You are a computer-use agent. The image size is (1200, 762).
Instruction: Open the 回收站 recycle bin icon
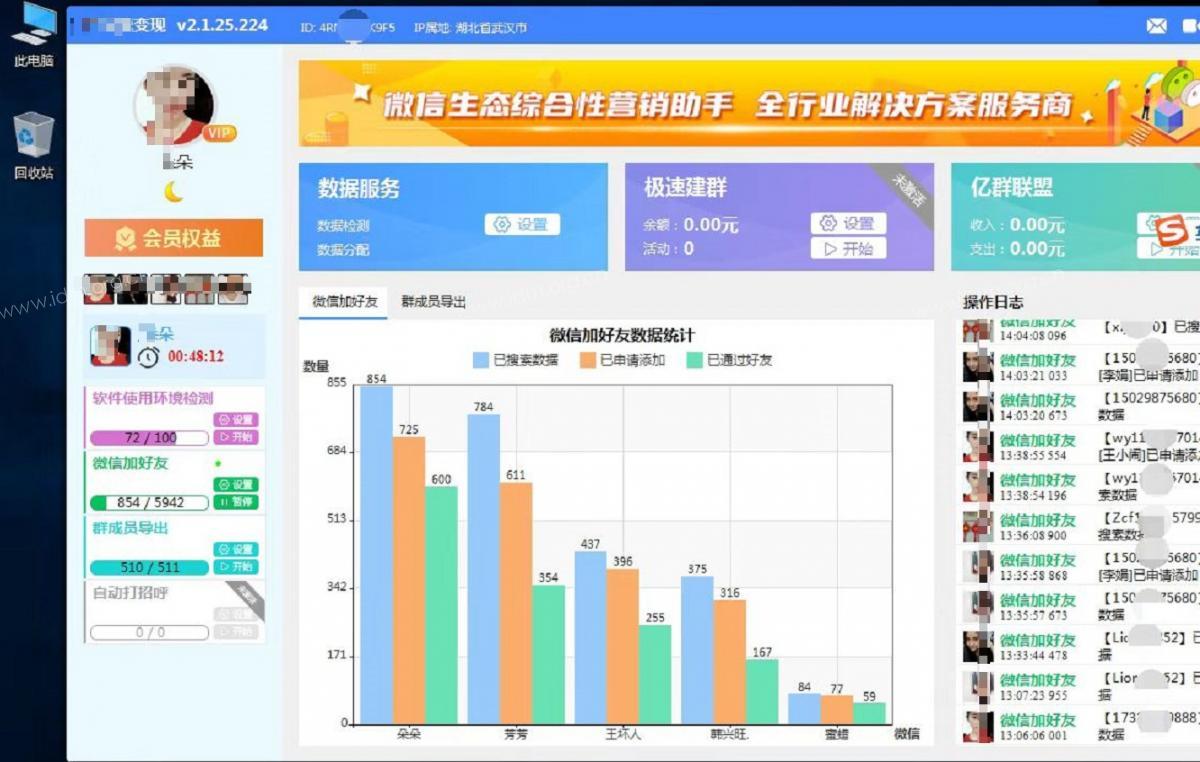point(33,146)
